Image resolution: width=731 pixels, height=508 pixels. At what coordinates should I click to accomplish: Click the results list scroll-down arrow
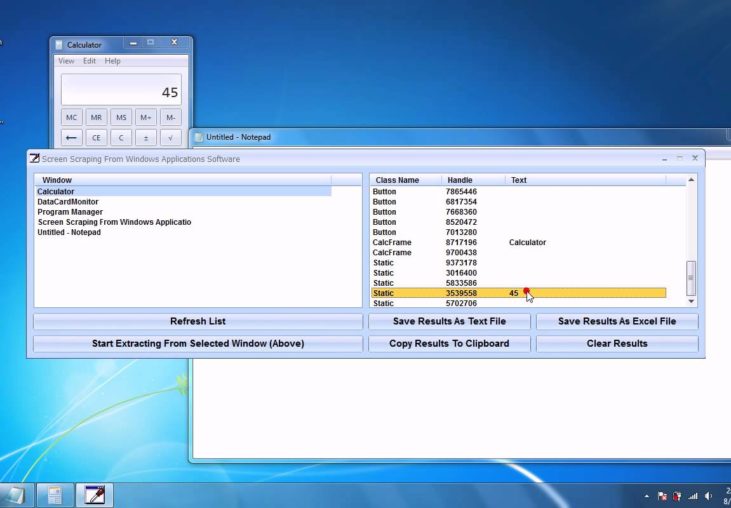(x=691, y=301)
